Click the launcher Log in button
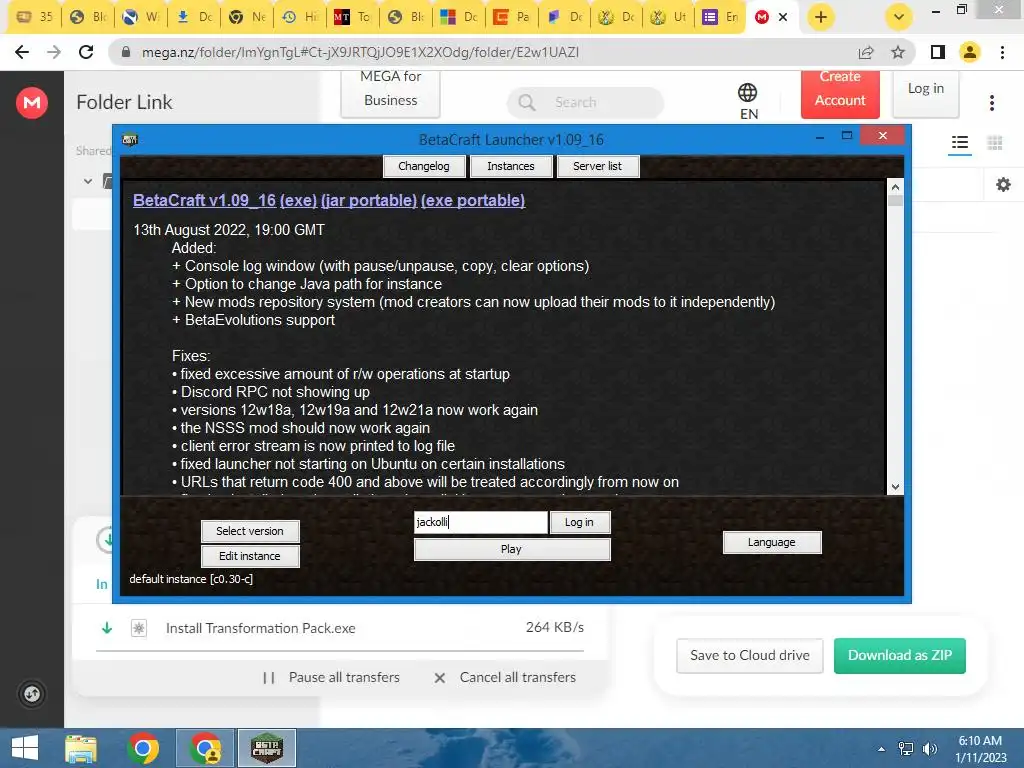 pos(579,522)
